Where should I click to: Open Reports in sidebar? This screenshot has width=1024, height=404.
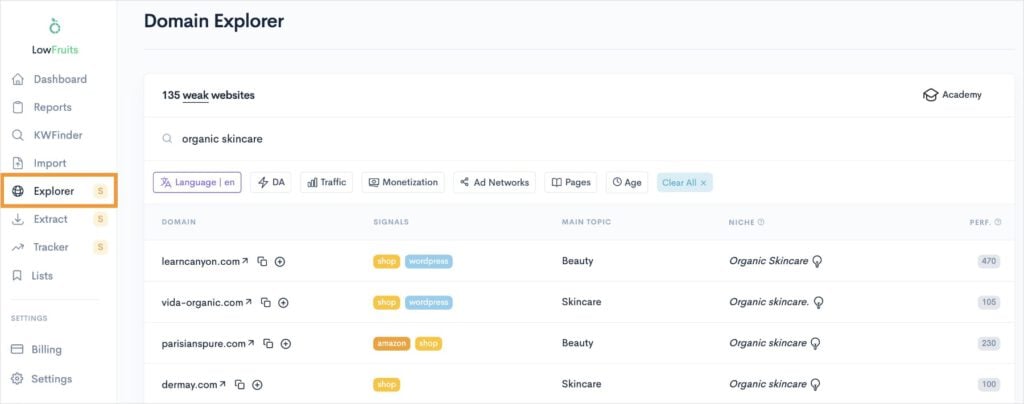click(x=42, y=107)
